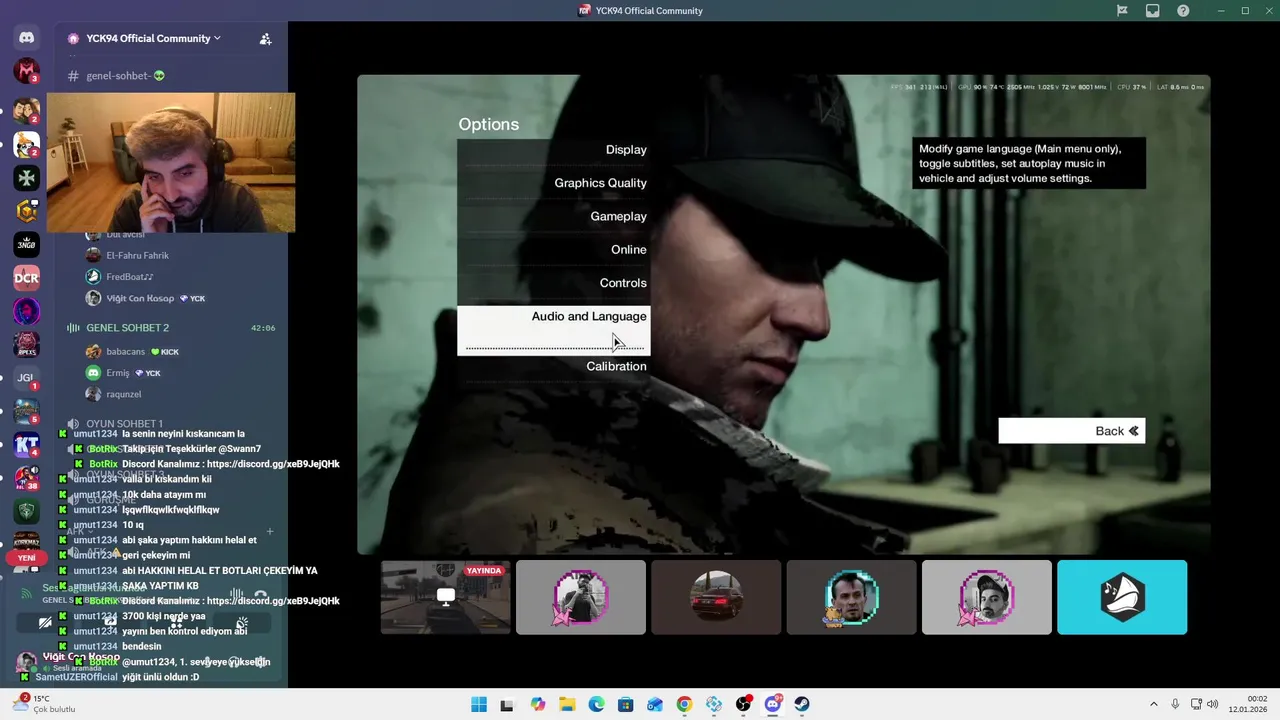The image size is (1280, 720).
Task: Click the invite people icon beside server name
Action: click(x=265, y=39)
